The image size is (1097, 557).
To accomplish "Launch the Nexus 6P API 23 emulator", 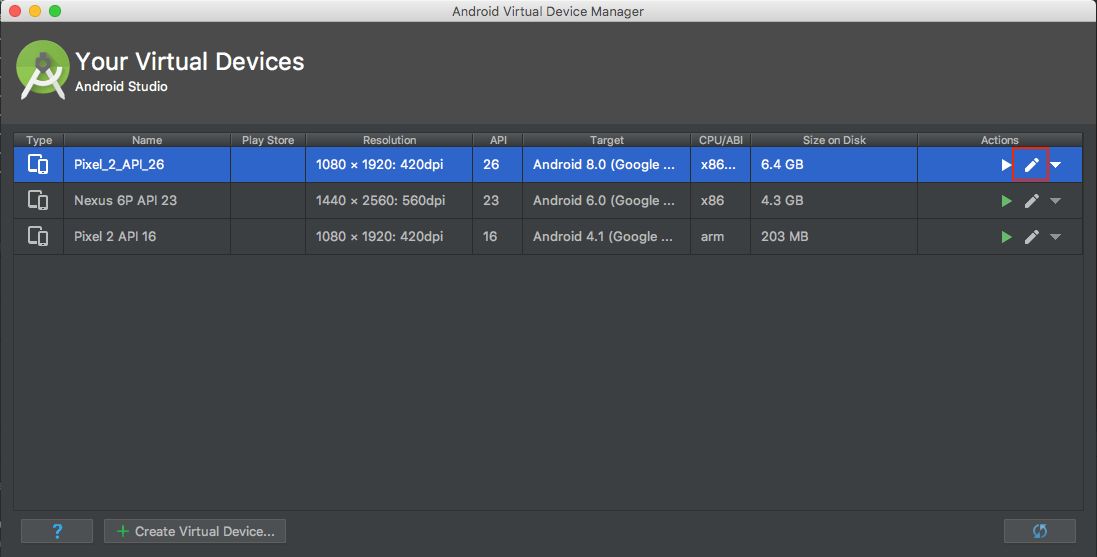I will point(1006,202).
